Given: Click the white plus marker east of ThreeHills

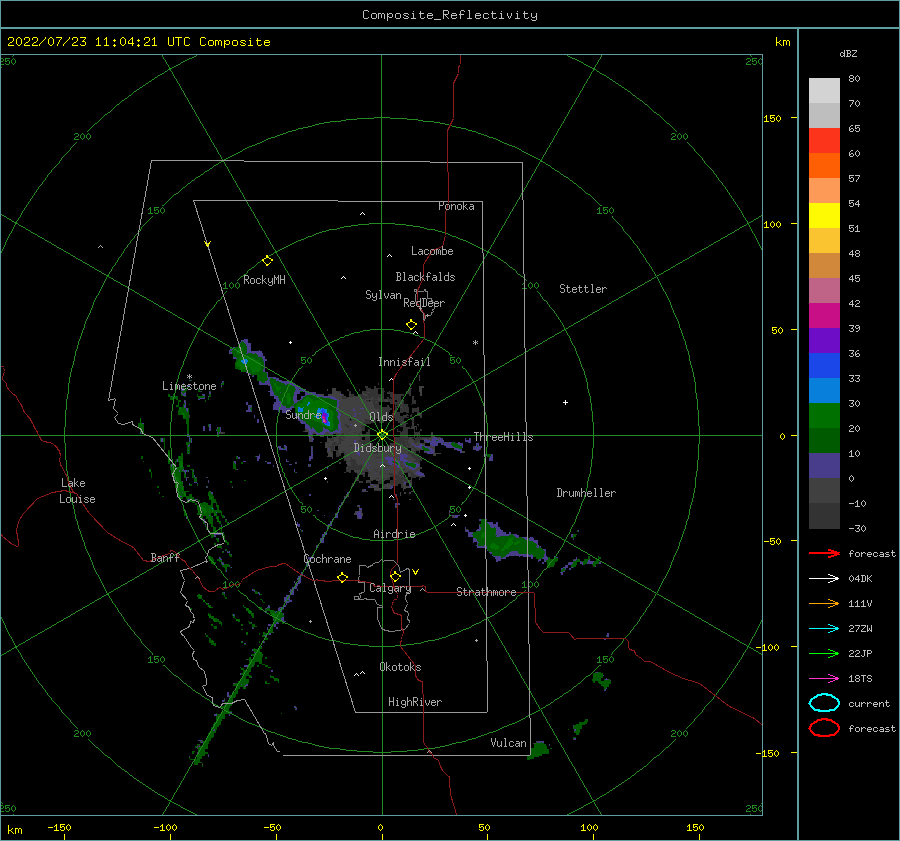Looking at the screenshot, I should point(565,402).
